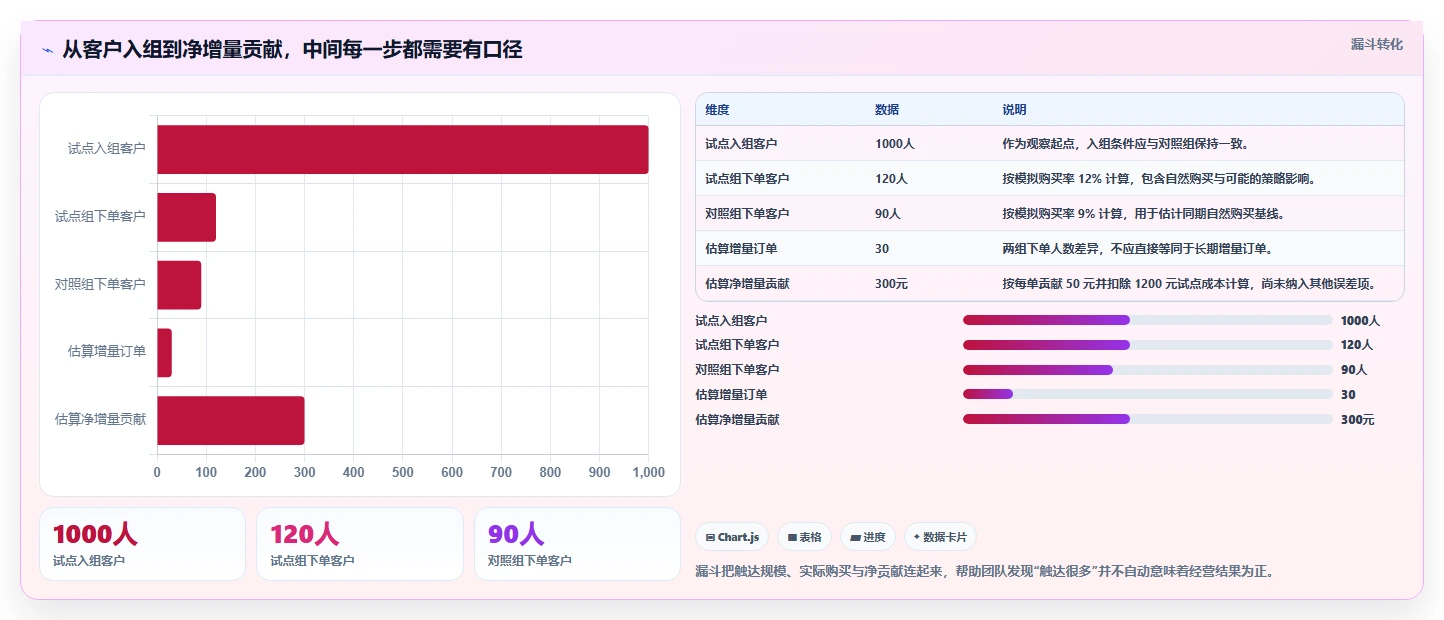The image size is (1444, 620).
Task: Click the 估算净增量贡献 y-axis label in the chart
Action: point(100,420)
